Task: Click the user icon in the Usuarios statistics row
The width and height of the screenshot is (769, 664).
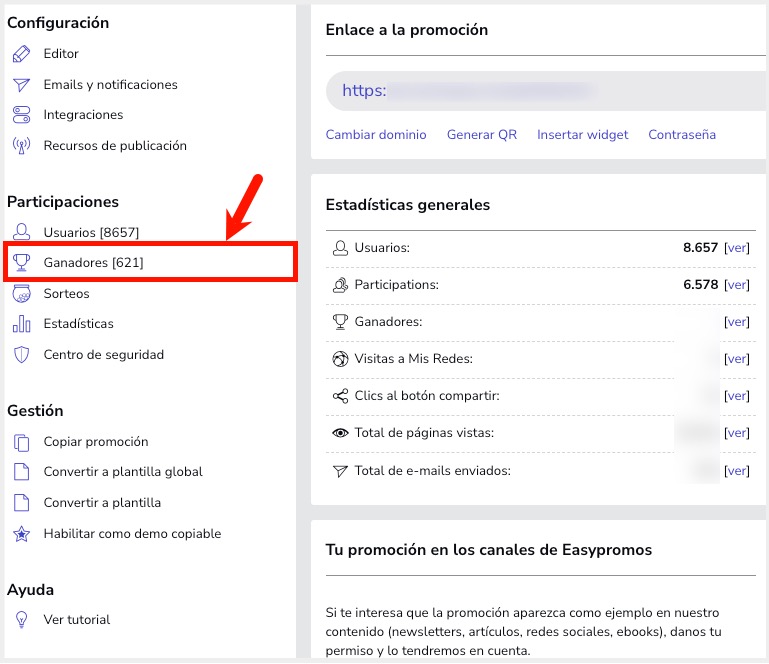Action: pos(340,248)
